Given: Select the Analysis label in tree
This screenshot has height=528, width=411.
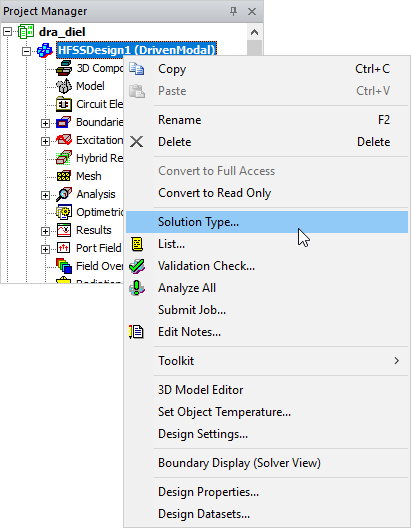Looking at the screenshot, I should [96, 194].
